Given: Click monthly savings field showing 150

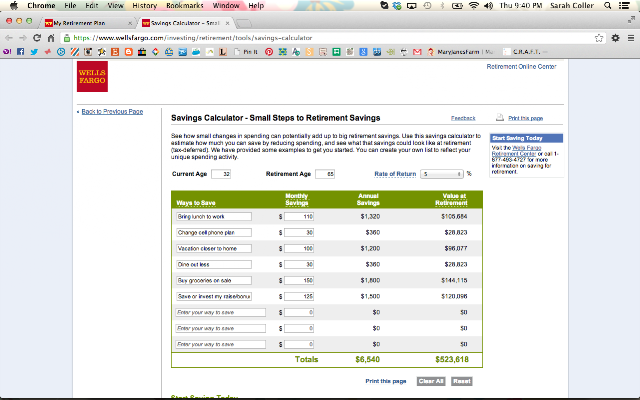Looking at the screenshot, I should (x=299, y=280).
